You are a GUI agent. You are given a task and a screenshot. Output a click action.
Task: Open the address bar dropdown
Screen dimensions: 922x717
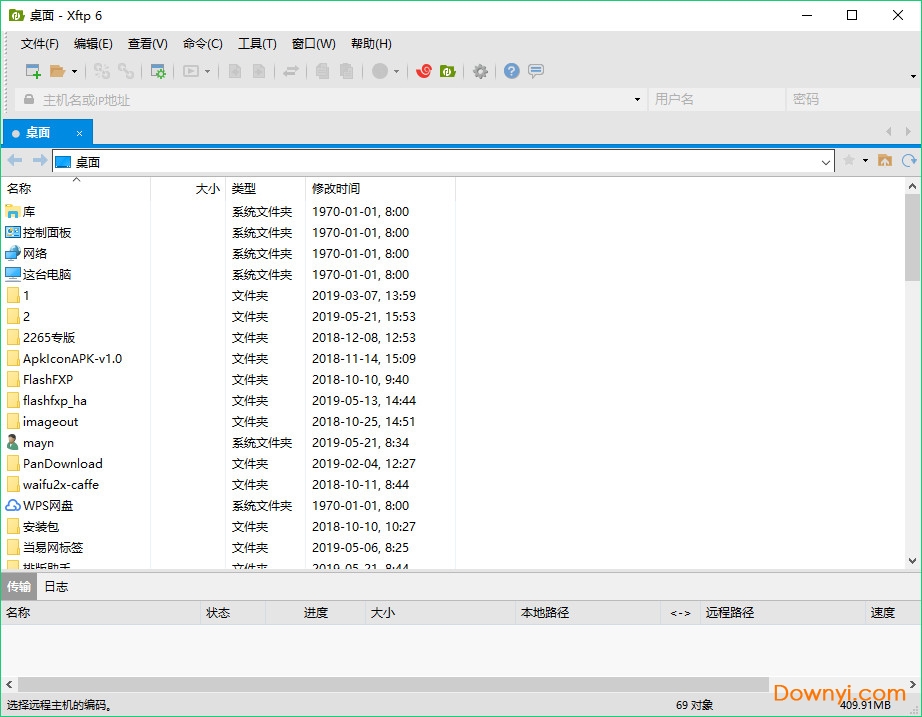[x=824, y=161]
